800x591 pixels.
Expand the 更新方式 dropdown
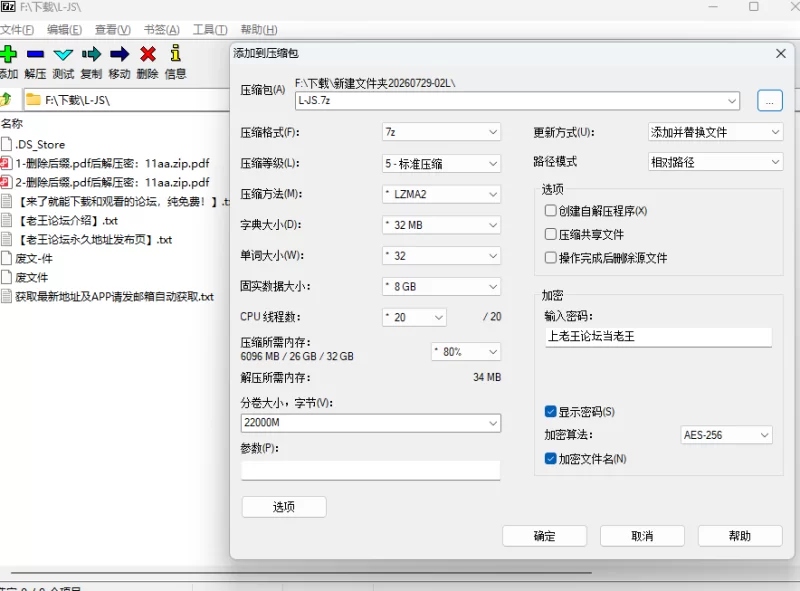[715, 132]
